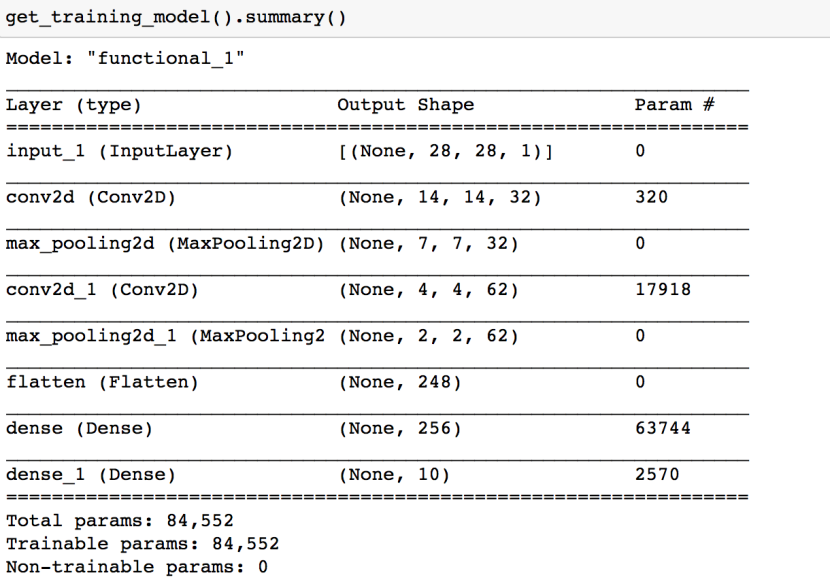Click the "Param #" column header

coord(674,104)
